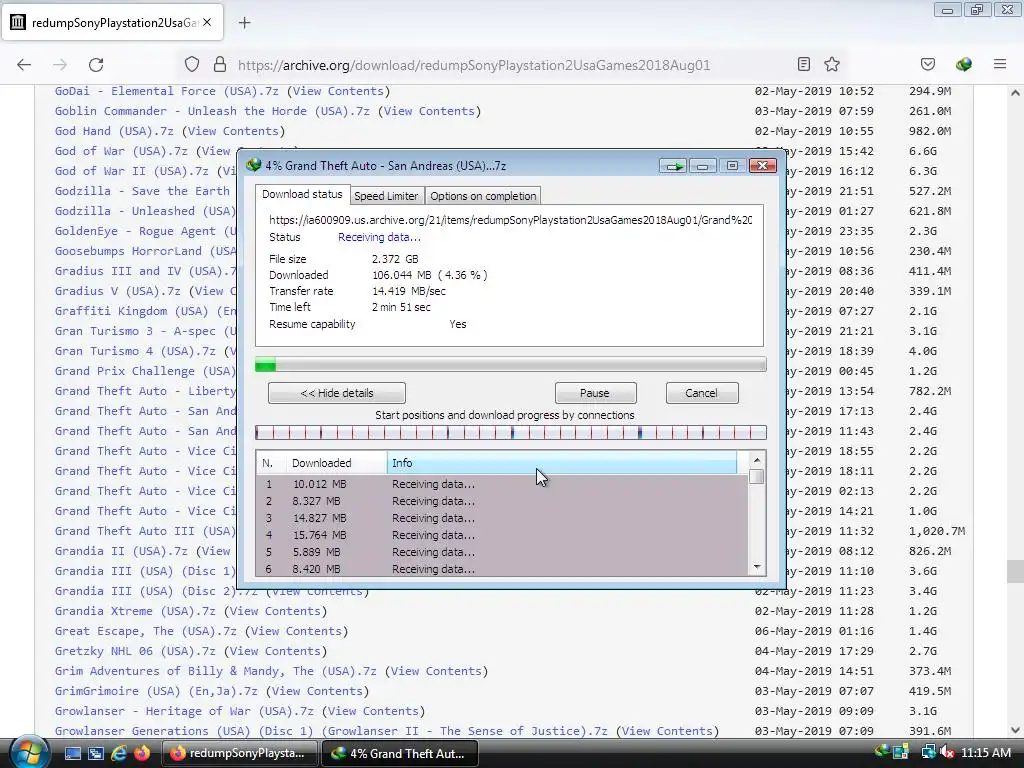
Task: Open Windows Start orb
Action: 28,752
